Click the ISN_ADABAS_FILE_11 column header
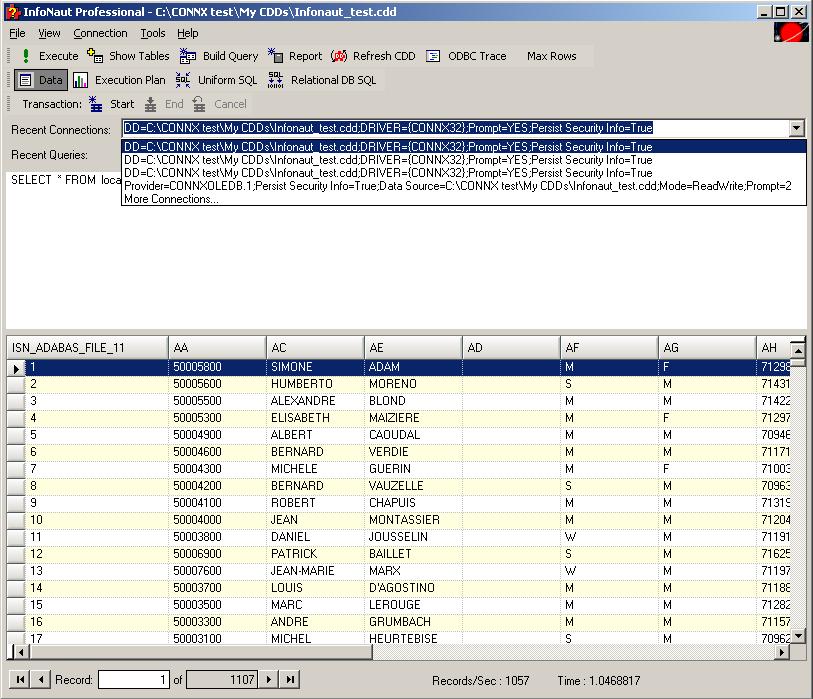 coord(87,347)
